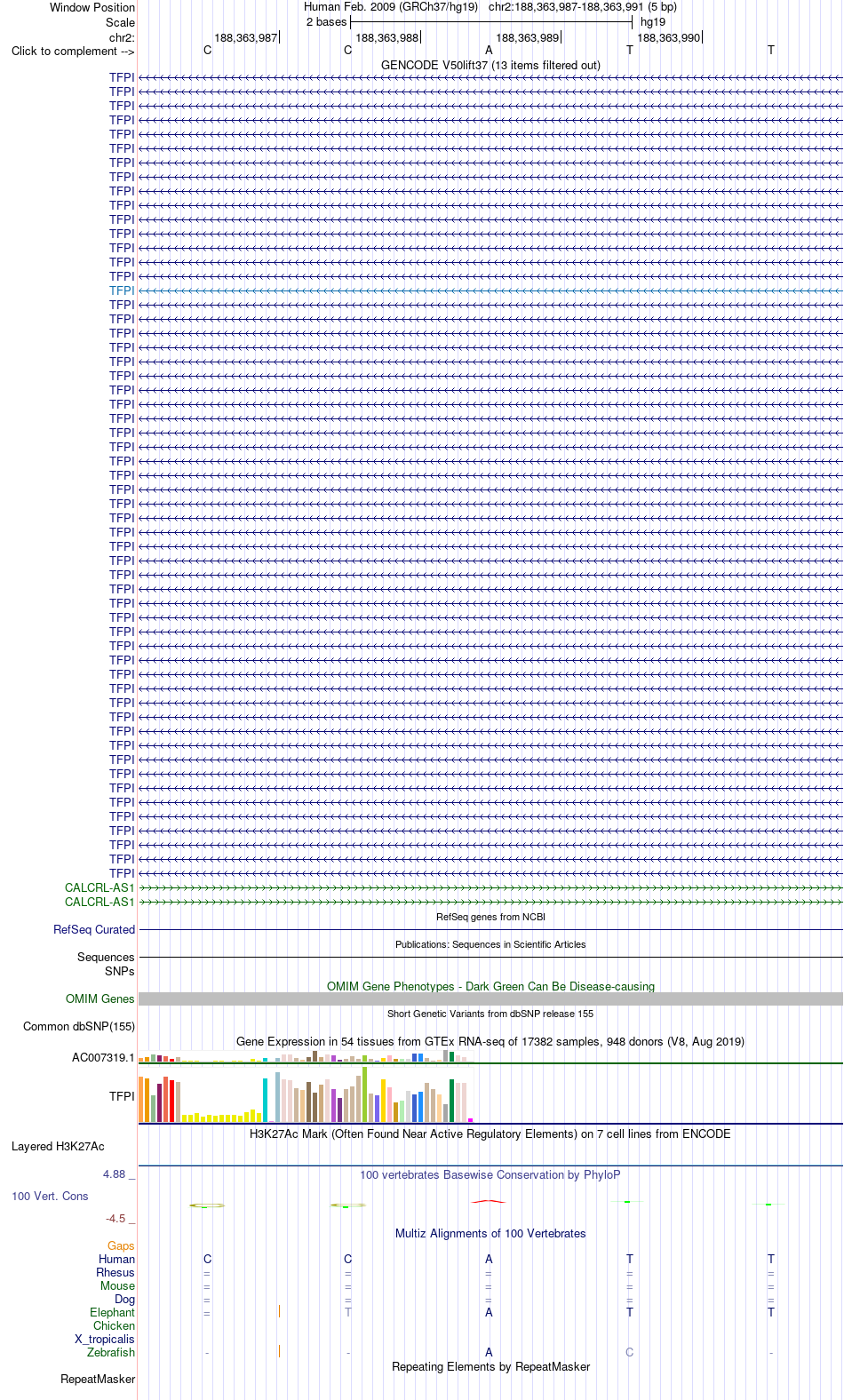Click the orange gap marker in the Zebrafish row
Image resolution: width=844 pixels, height=1400 pixels.
(x=279, y=1351)
